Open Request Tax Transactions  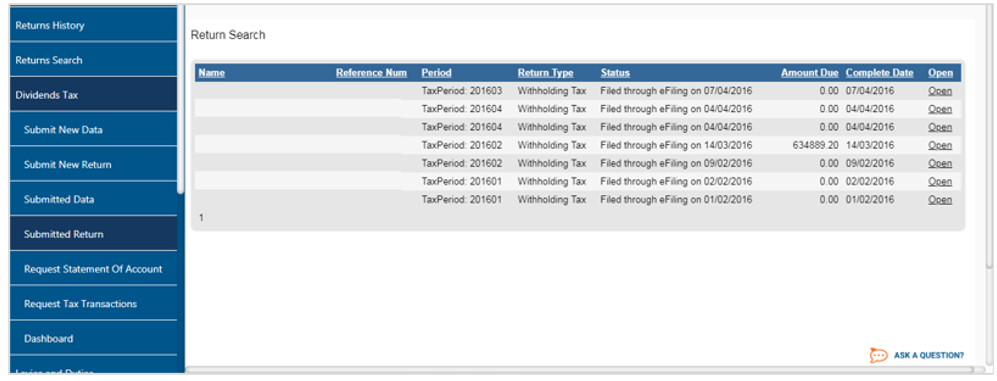coord(93,303)
